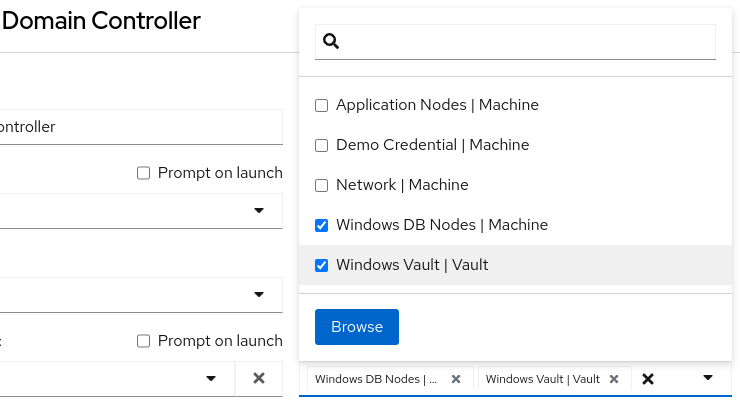Open the bottom-left dropdown caret beside clear button
This screenshot has width=740, height=418.
tap(211, 378)
